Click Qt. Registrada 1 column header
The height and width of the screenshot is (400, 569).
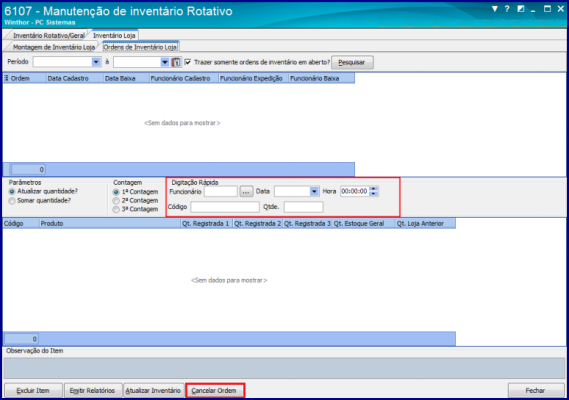tap(206, 223)
